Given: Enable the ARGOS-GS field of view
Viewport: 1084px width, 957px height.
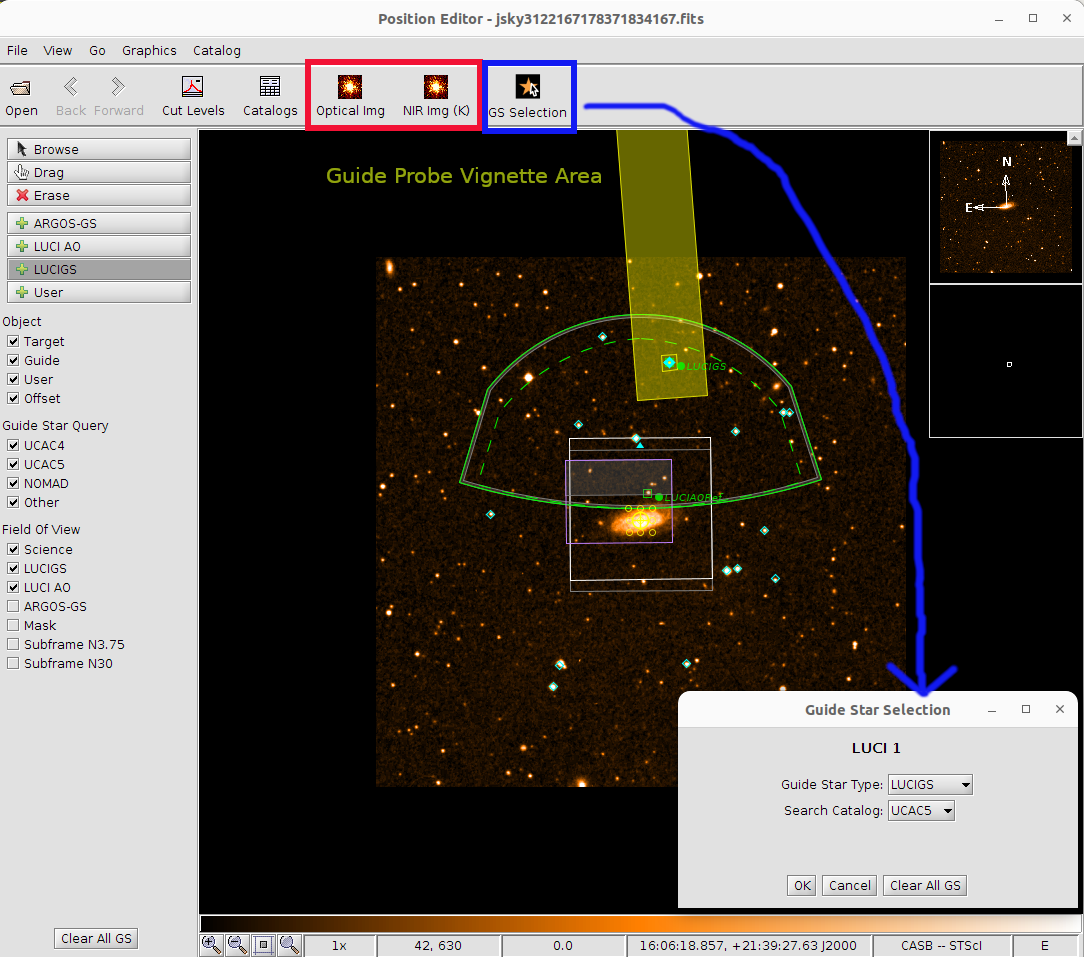Looking at the screenshot, I should (13, 606).
